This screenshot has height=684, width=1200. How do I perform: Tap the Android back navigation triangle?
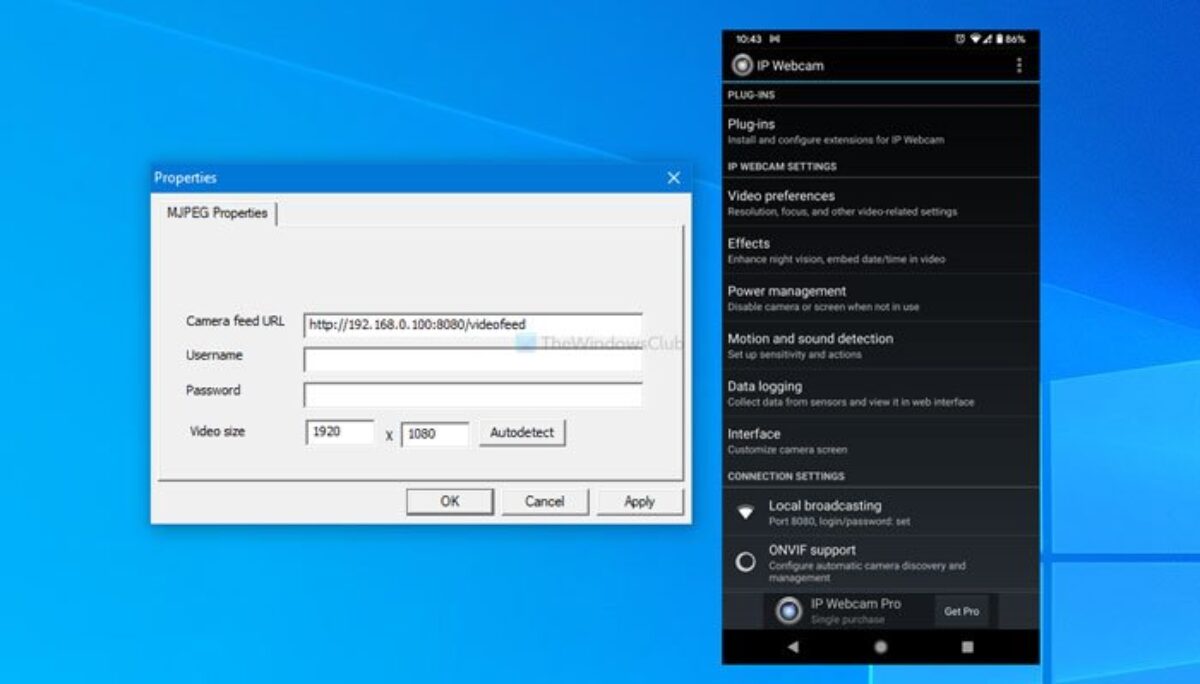pos(793,647)
